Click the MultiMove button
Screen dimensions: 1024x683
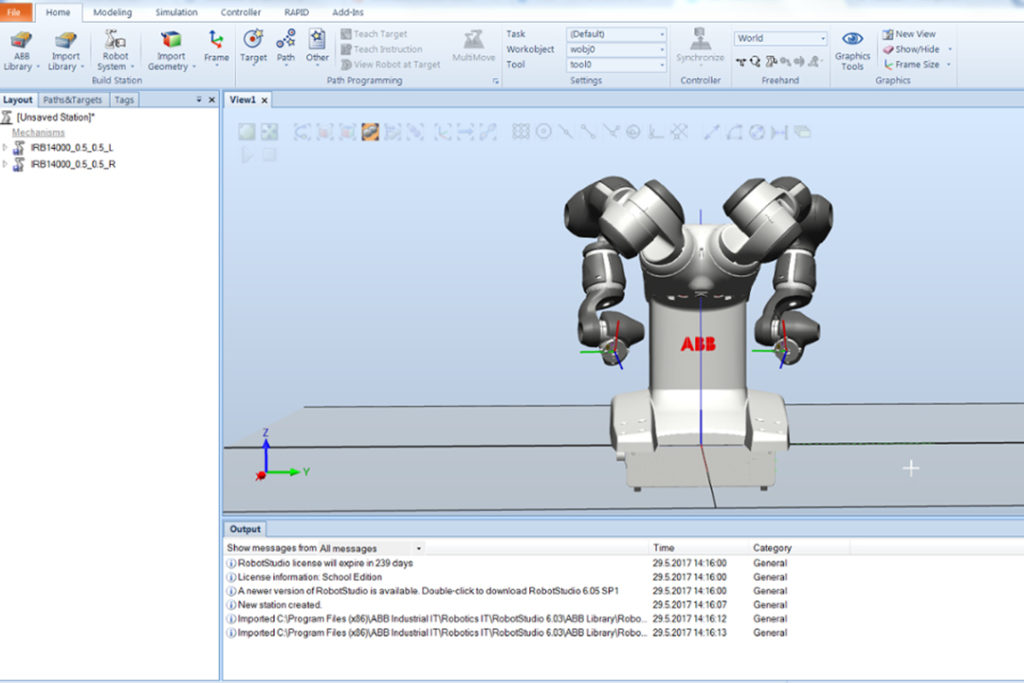pos(473,46)
